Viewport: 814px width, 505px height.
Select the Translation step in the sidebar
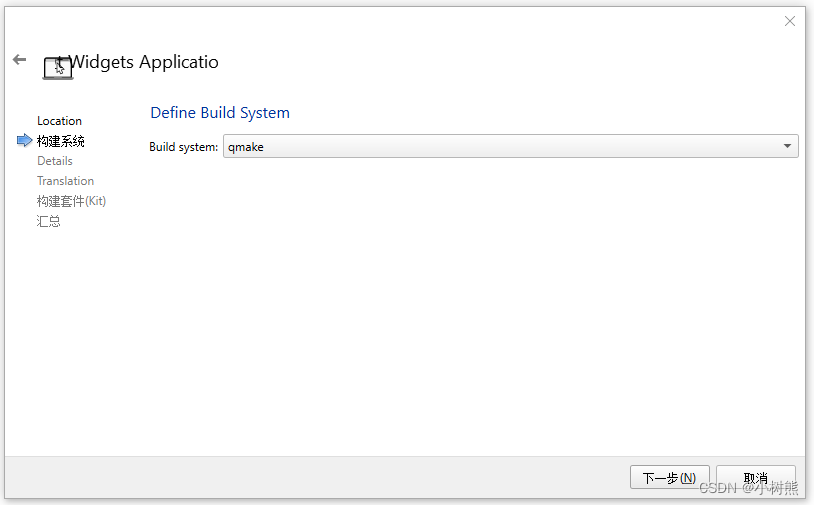click(x=65, y=181)
